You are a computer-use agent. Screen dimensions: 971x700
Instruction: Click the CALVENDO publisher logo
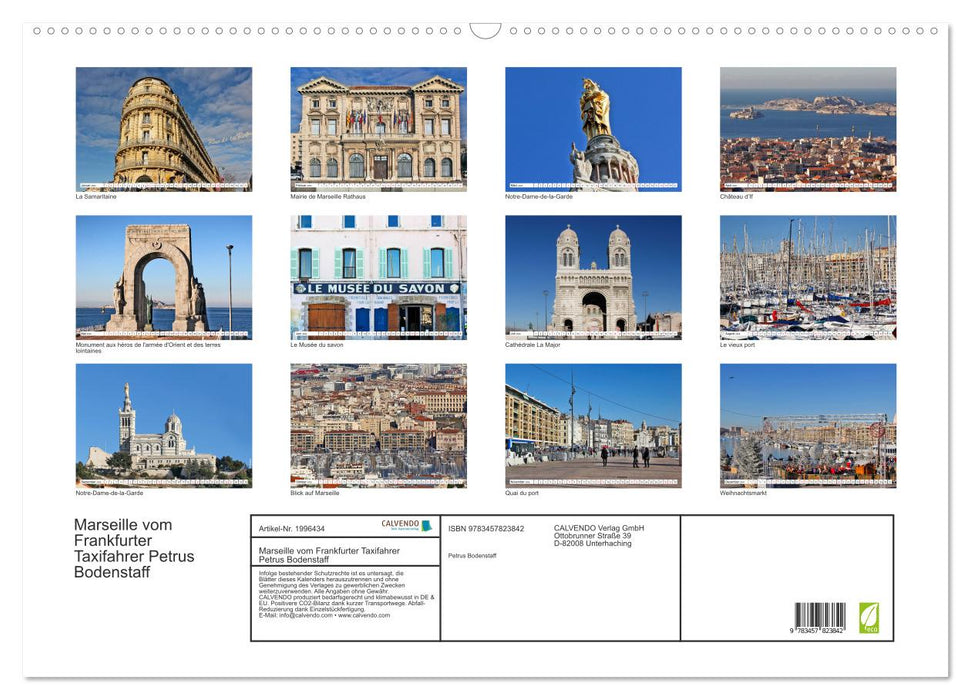[400, 524]
